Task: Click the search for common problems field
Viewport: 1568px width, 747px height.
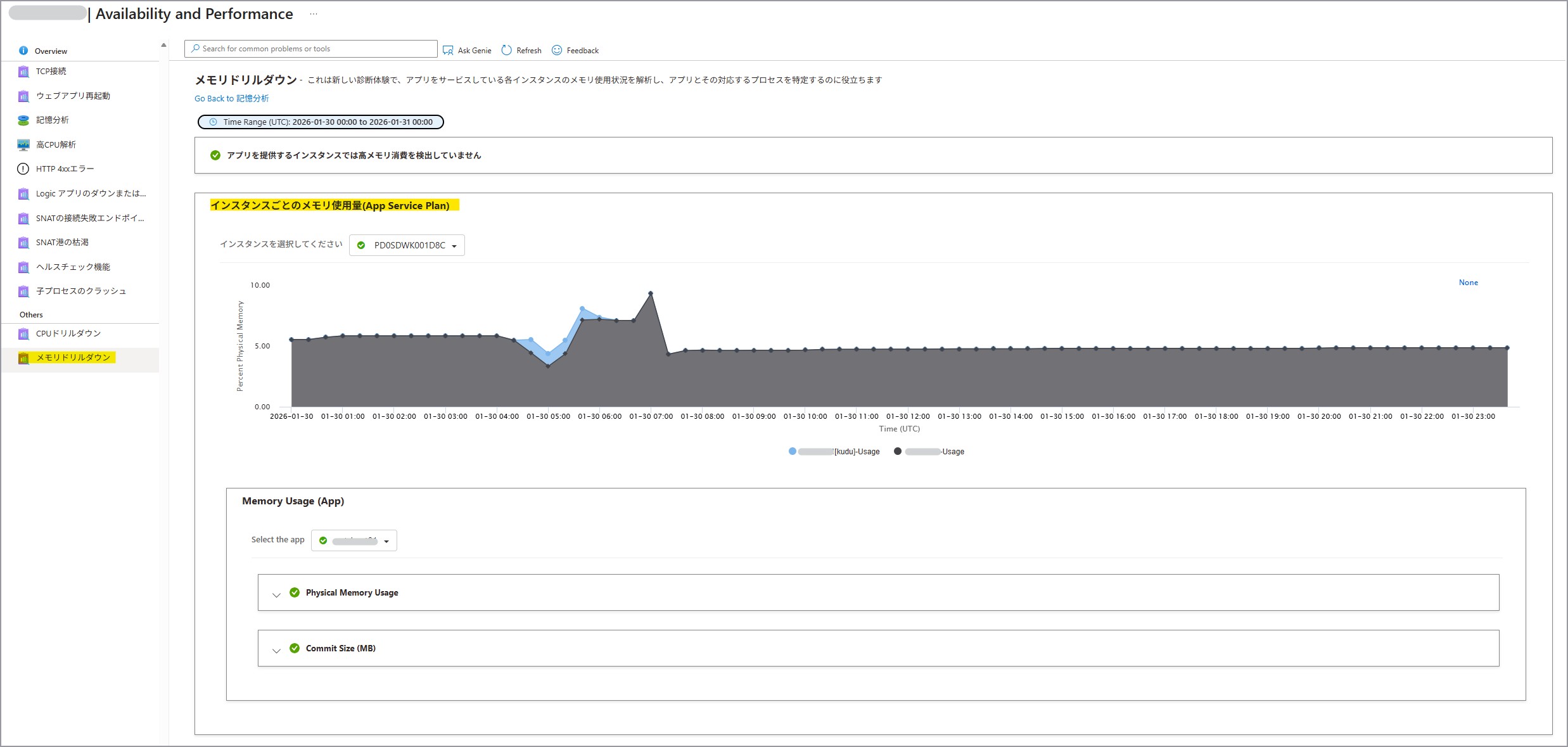Action: 310,49
